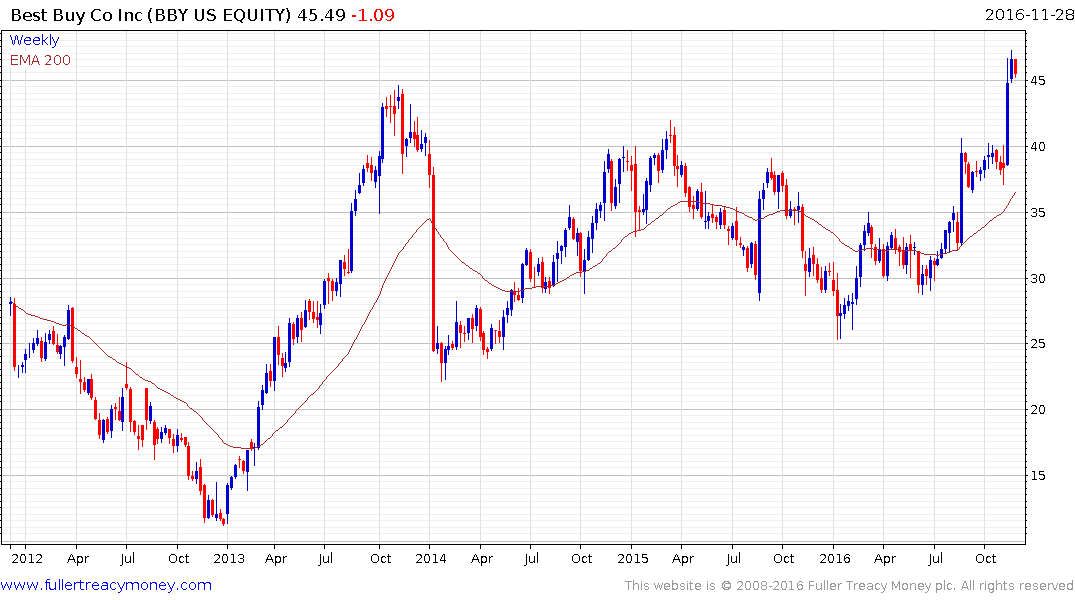Click the 35 price axis label
The height and width of the screenshot is (600, 1075).
(x=1038, y=213)
